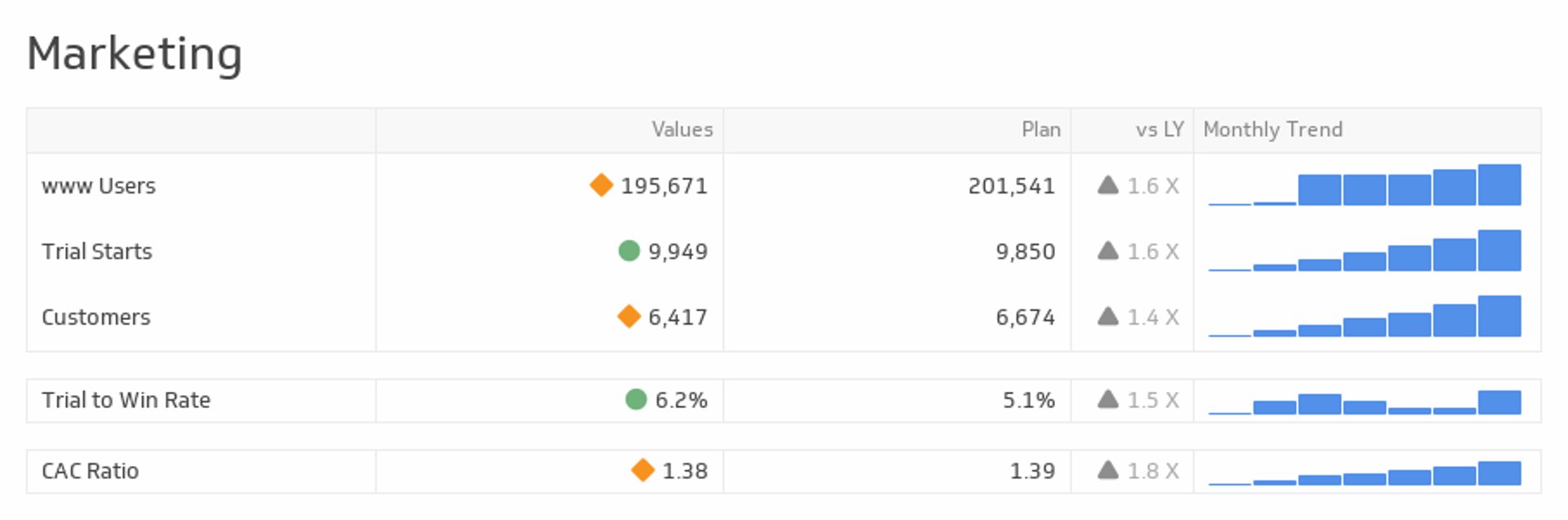Open the Trial to Win Rate trend chart
Viewport: 1568px width, 520px height.
1365,402
